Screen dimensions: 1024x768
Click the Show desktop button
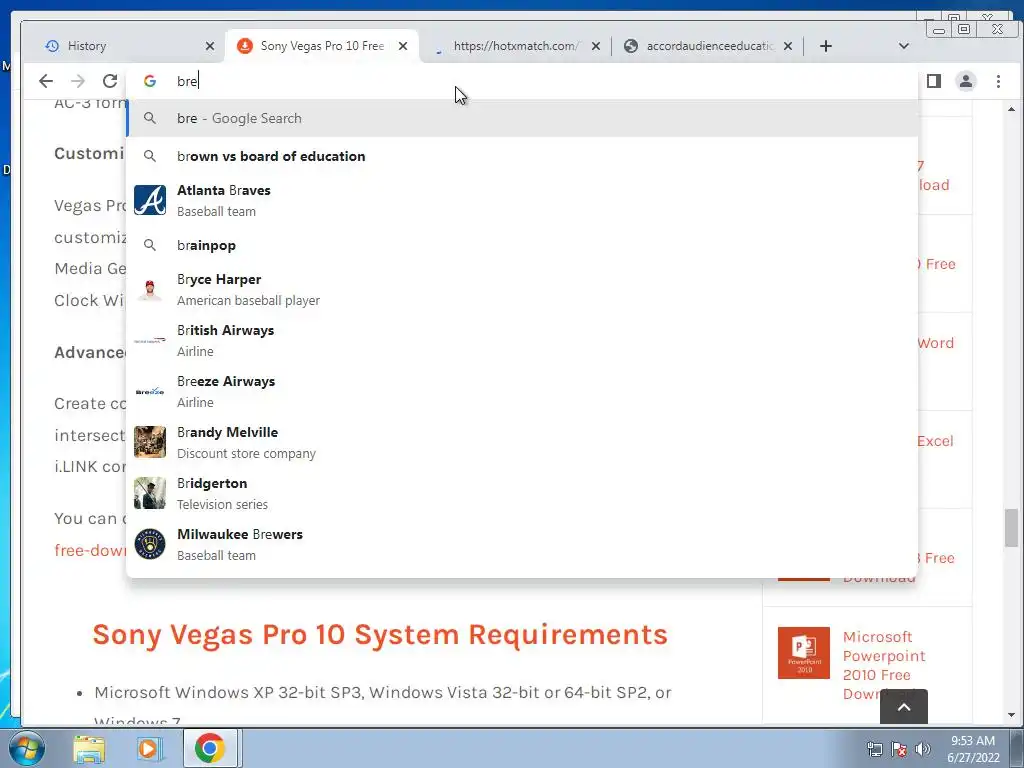[x=1017, y=748]
